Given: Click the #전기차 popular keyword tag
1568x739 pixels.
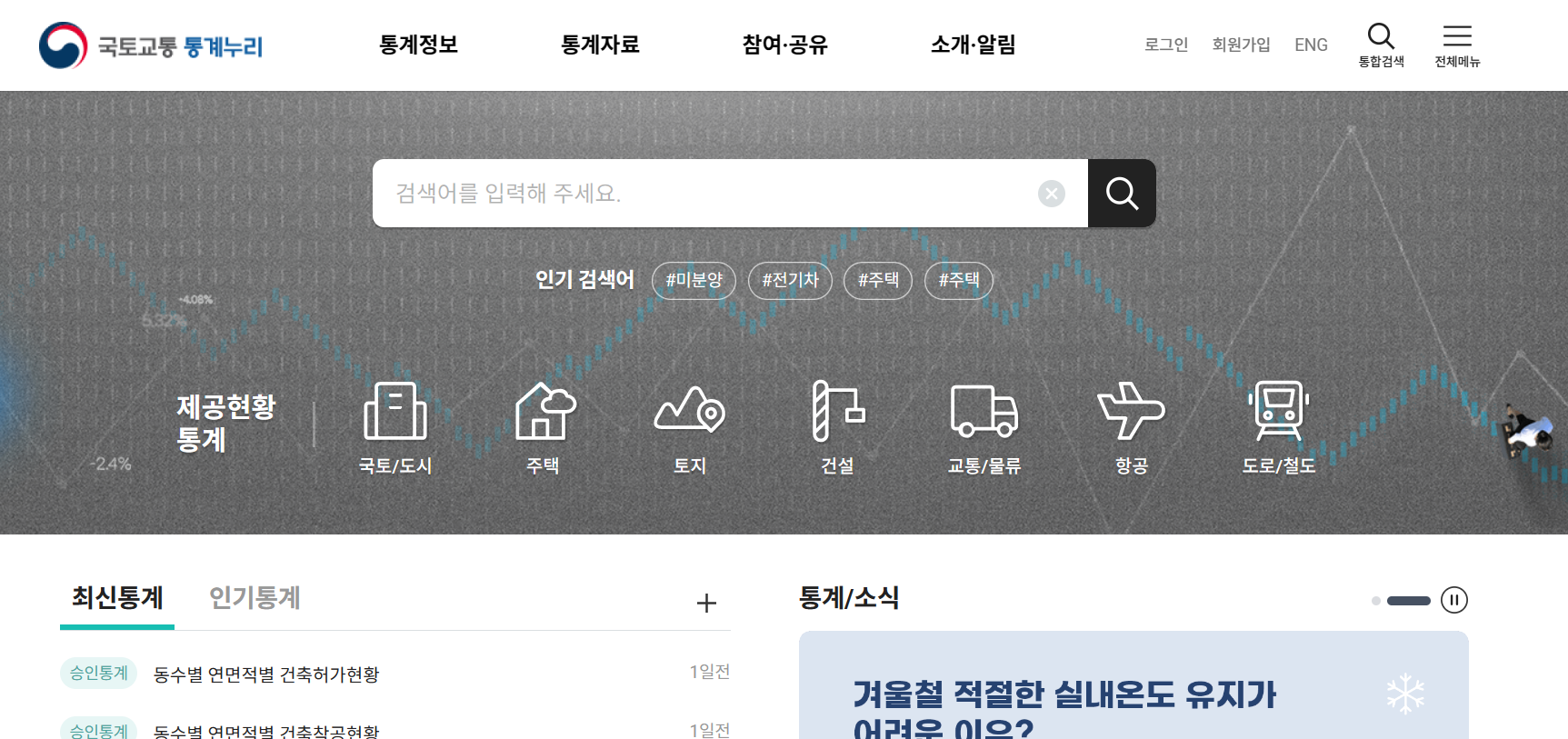Looking at the screenshot, I should 790,280.
